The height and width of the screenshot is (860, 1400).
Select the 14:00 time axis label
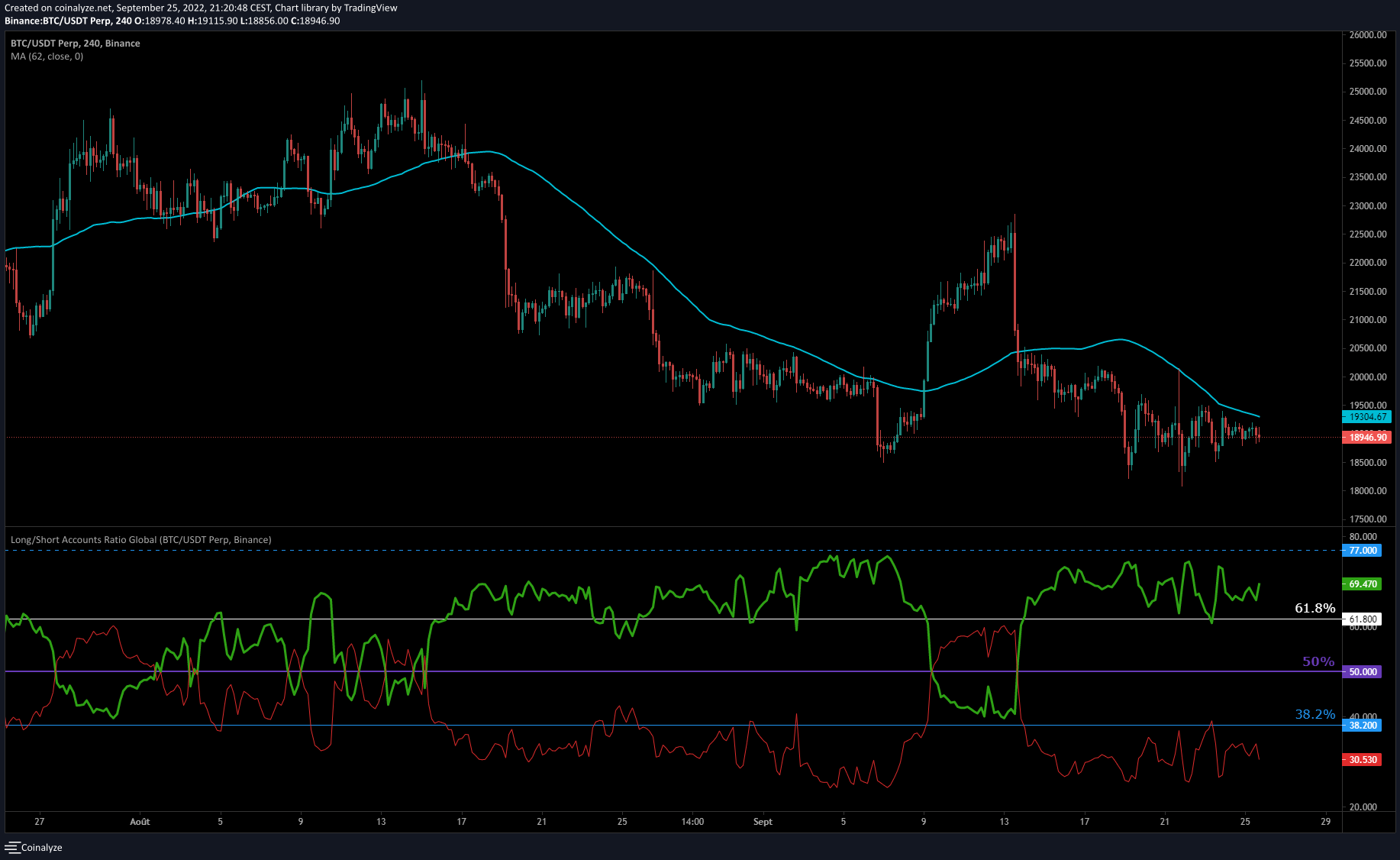pos(692,822)
